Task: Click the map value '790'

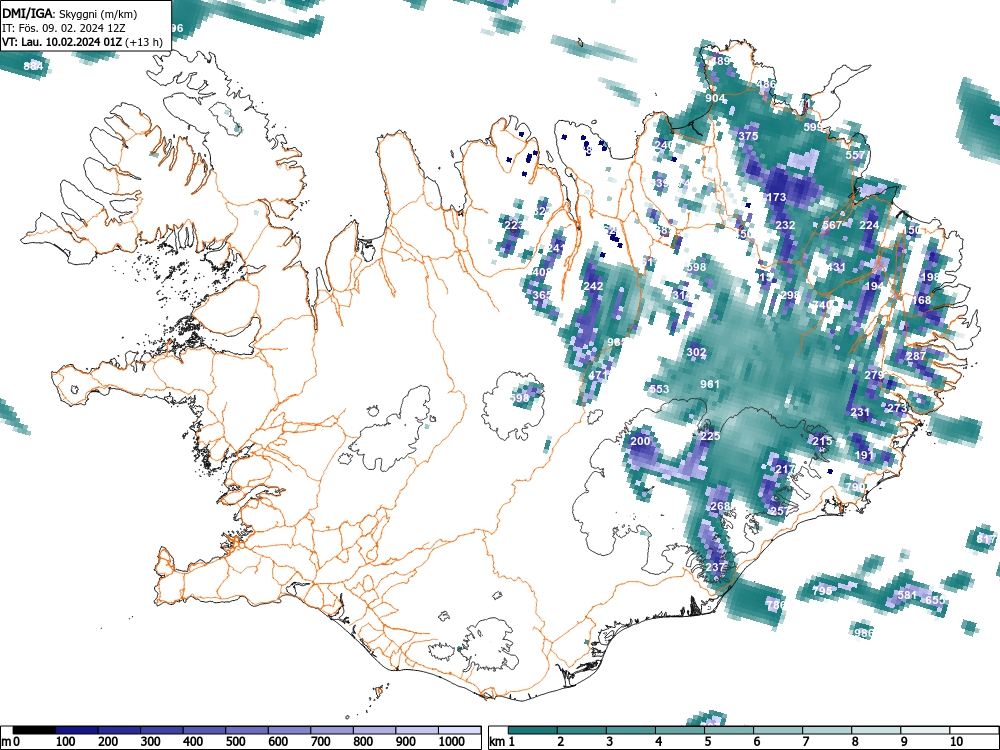Action: pyautogui.click(x=855, y=487)
